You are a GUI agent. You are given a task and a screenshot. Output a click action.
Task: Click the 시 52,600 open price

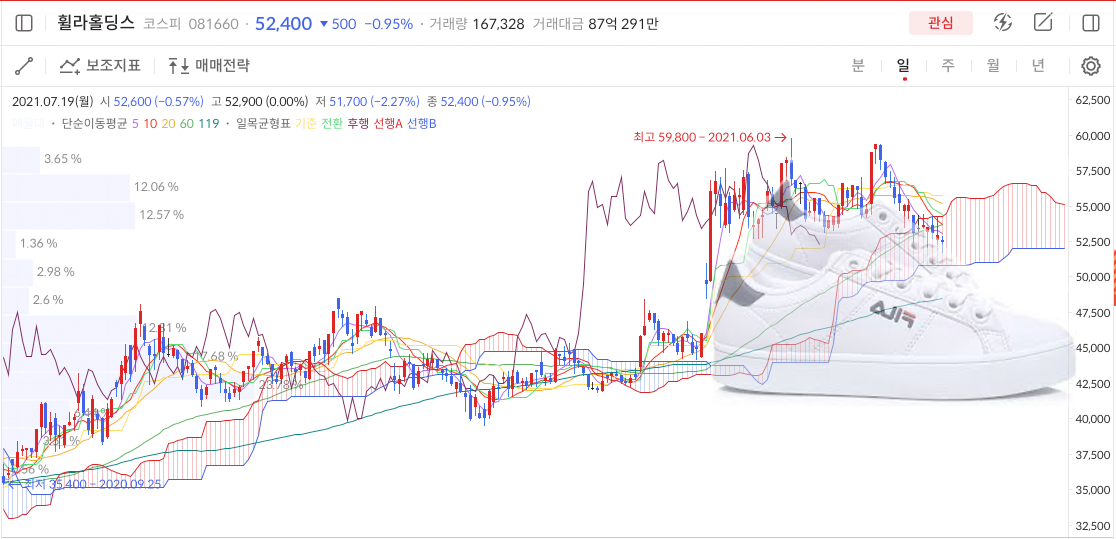point(152,102)
